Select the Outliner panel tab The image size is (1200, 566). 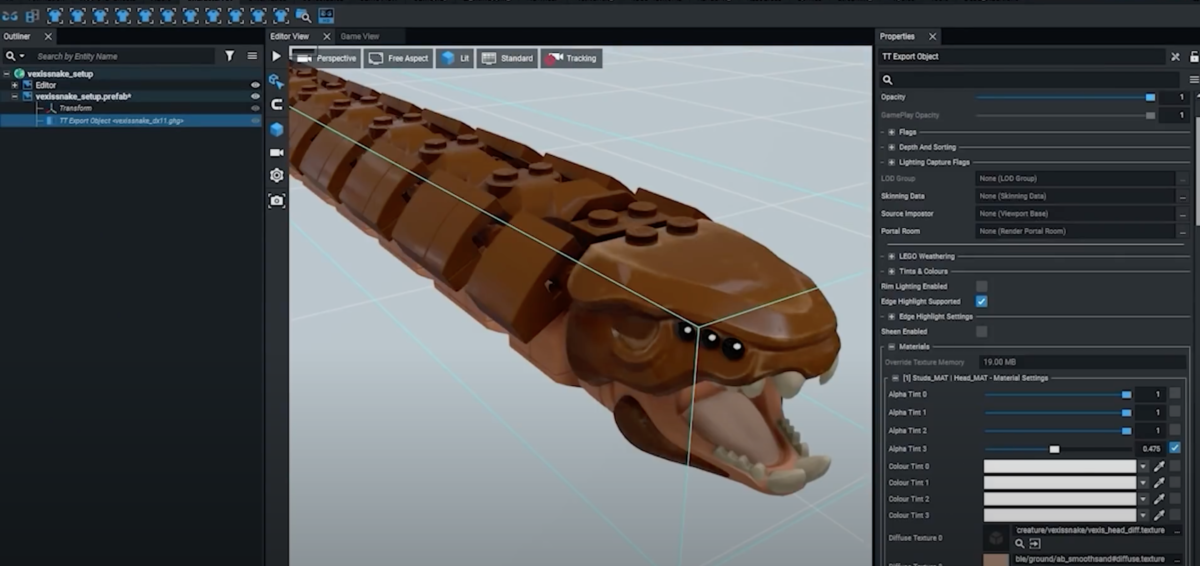[x=18, y=36]
